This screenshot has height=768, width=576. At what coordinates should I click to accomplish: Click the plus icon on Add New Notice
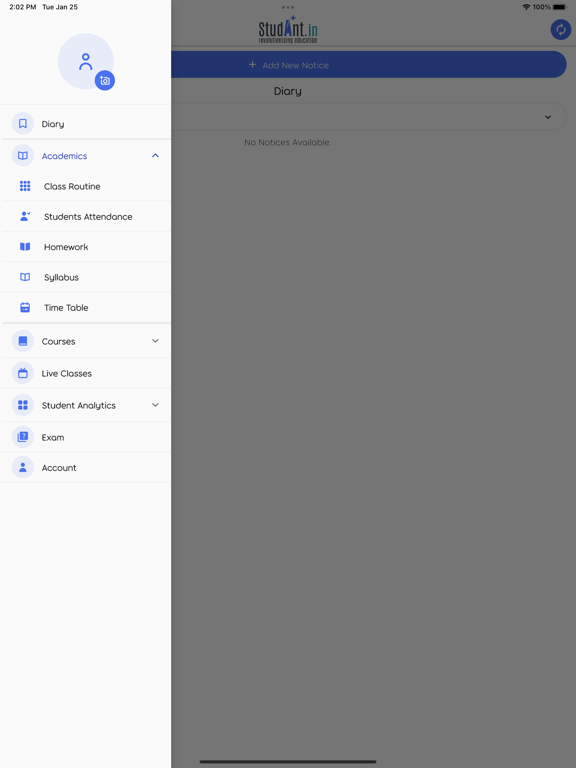(252, 65)
